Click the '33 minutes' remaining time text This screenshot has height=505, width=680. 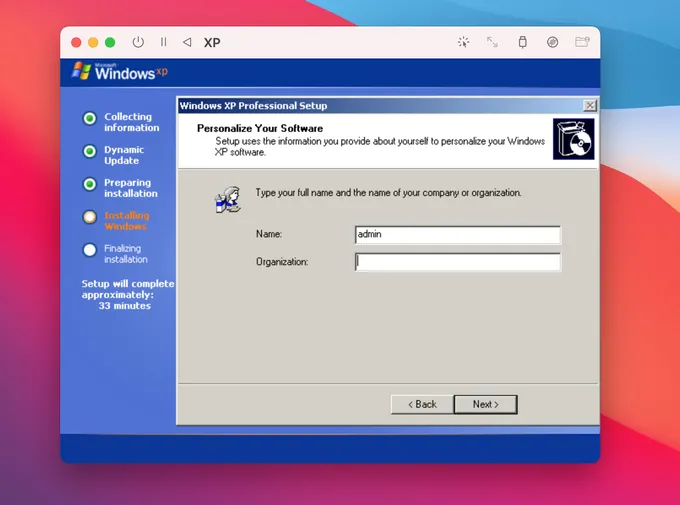coord(124,306)
